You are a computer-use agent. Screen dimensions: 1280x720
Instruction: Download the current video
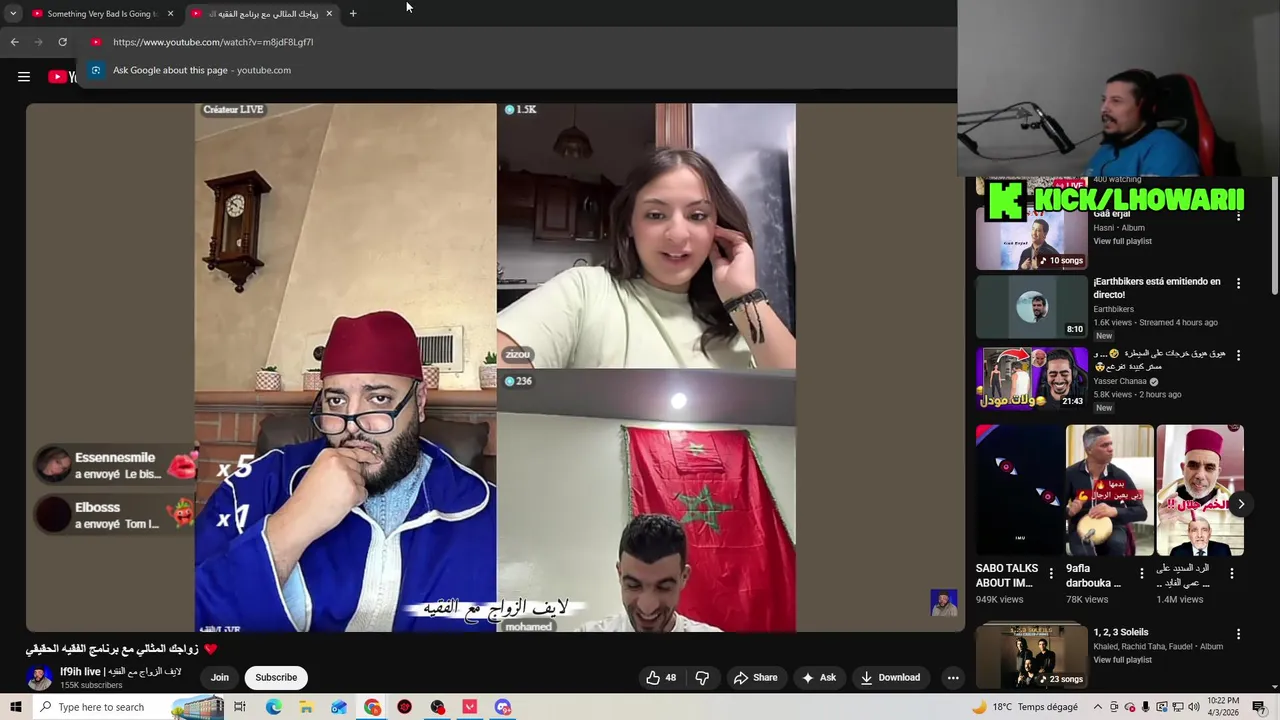890,678
